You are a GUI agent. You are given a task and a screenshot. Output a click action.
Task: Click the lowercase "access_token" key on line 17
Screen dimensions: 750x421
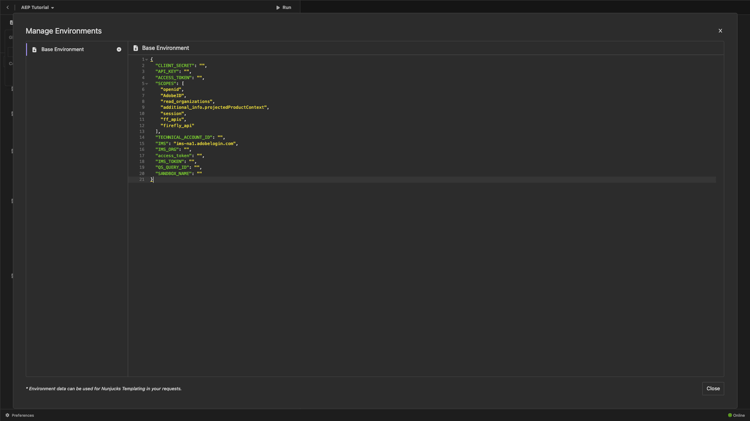coord(173,155)
